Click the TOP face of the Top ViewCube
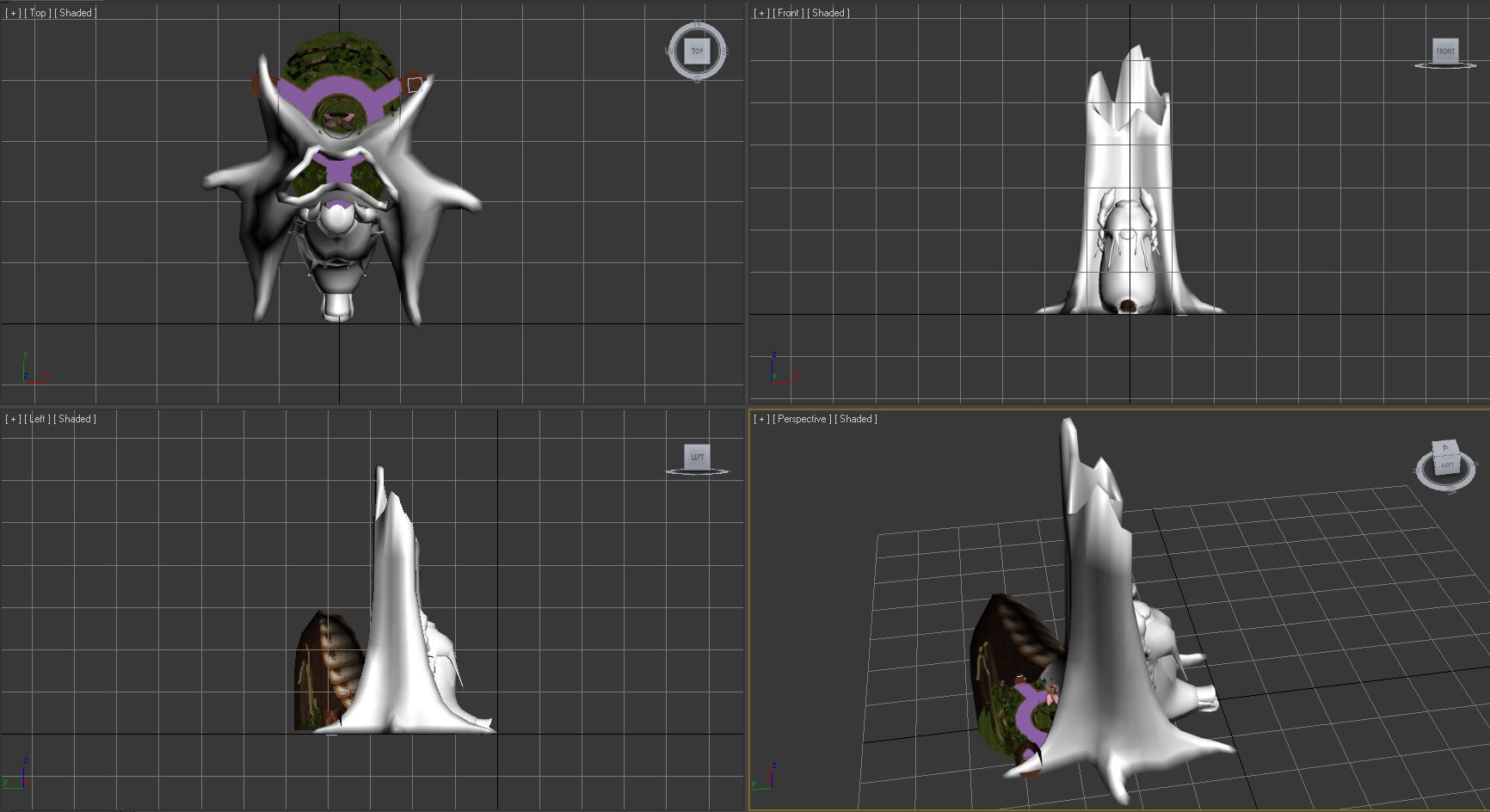Viewport: 1490px width, 812px height. (697, 51)
